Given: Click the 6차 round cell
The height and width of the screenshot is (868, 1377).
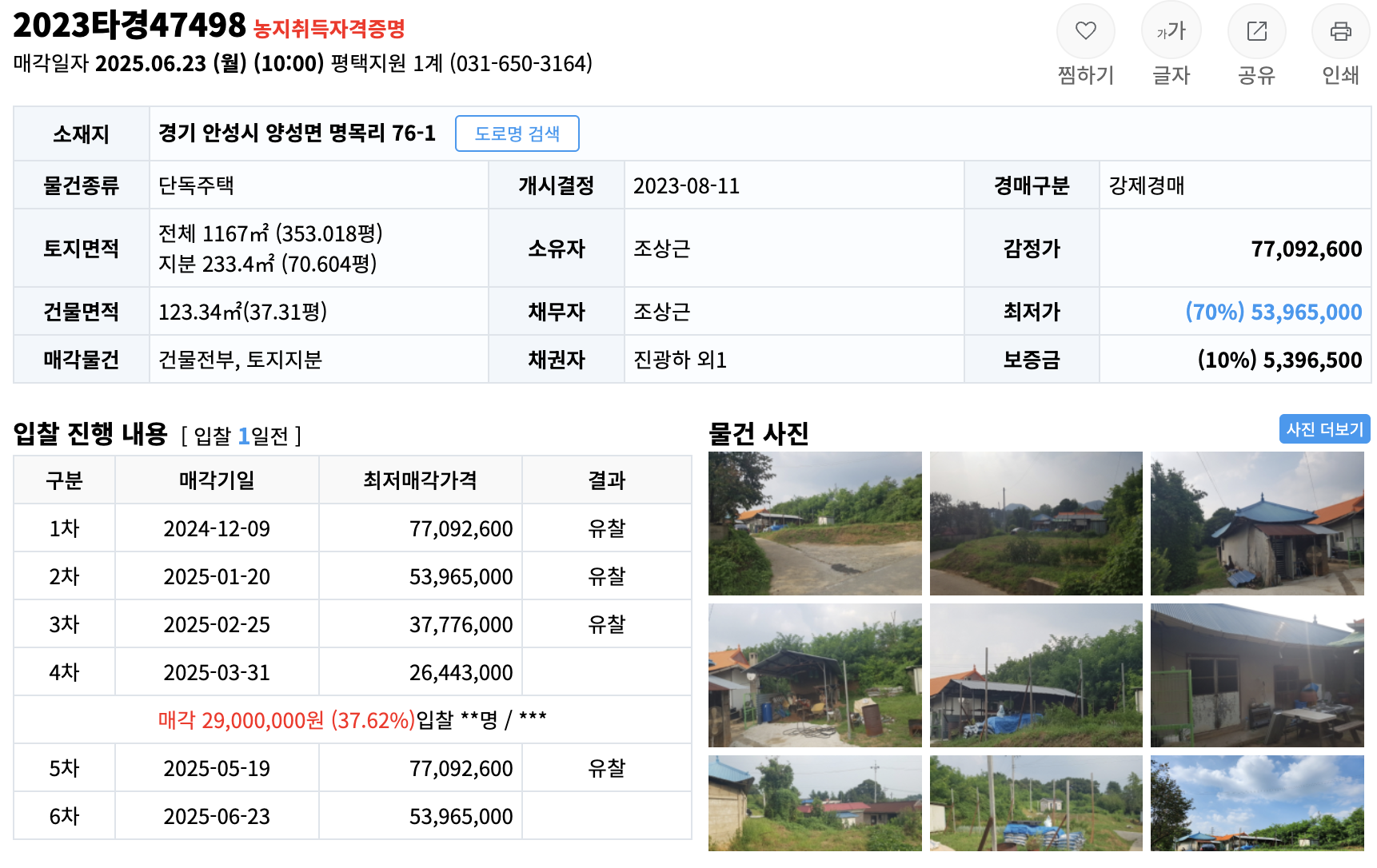Looking at the screenshot, I should click(64, 816).
